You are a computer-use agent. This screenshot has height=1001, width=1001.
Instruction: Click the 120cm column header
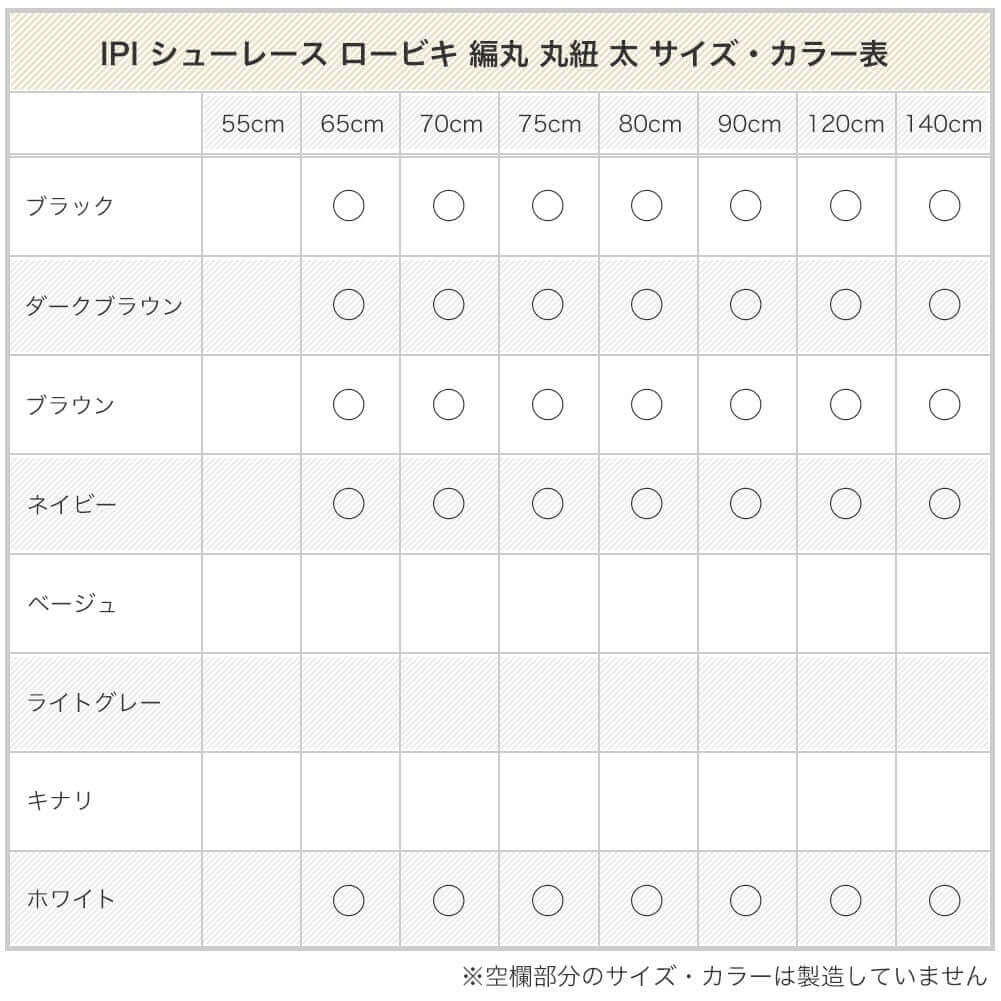pos(846,124)
